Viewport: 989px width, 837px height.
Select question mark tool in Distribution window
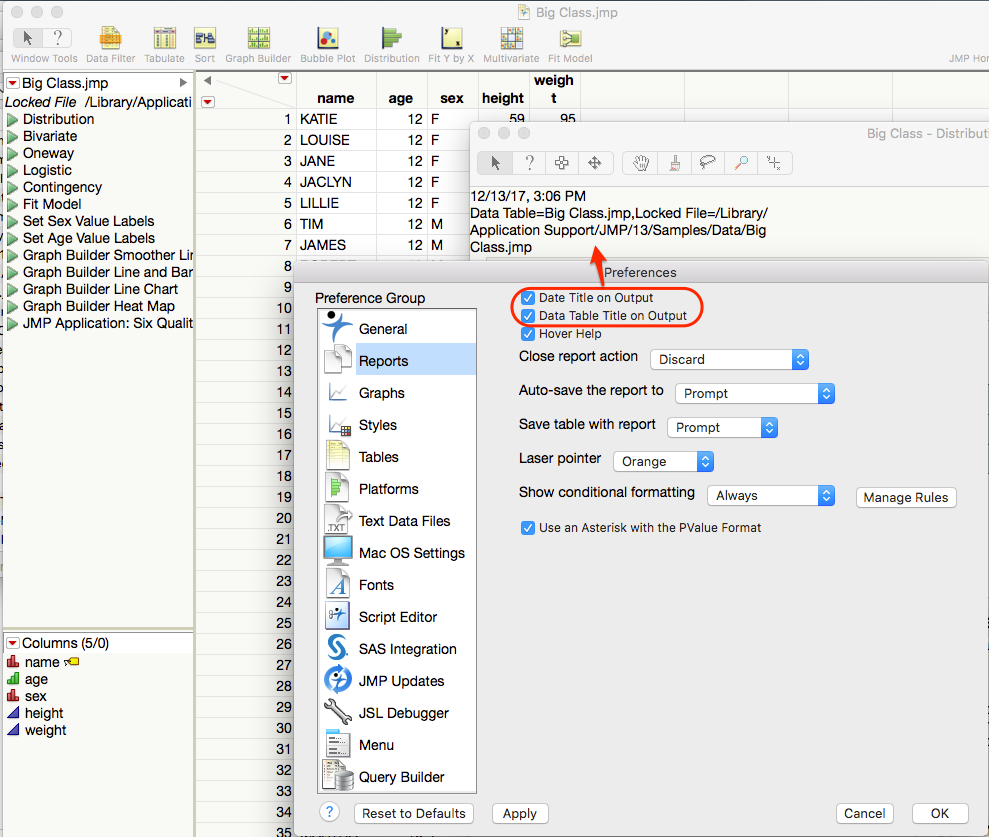coord(529,163)
